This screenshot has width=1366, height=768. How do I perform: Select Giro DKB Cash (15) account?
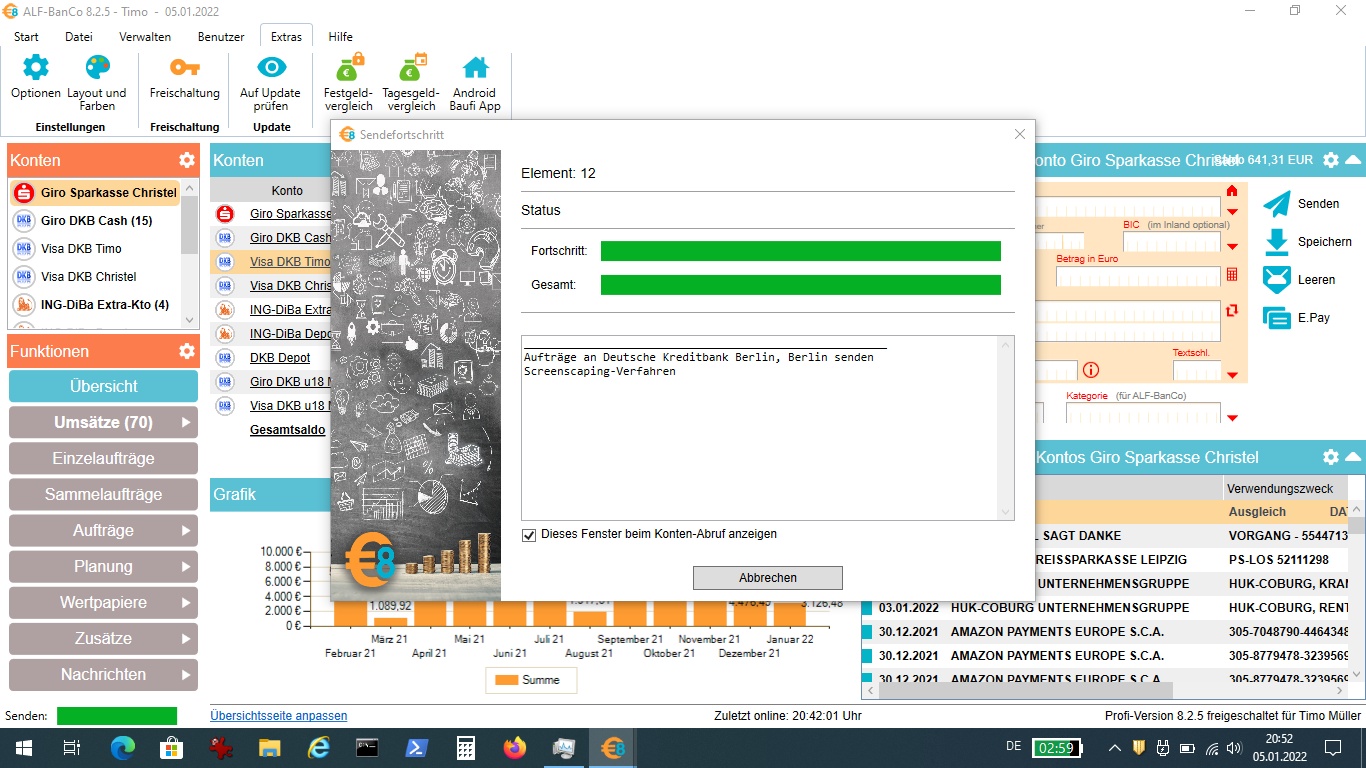96,221
